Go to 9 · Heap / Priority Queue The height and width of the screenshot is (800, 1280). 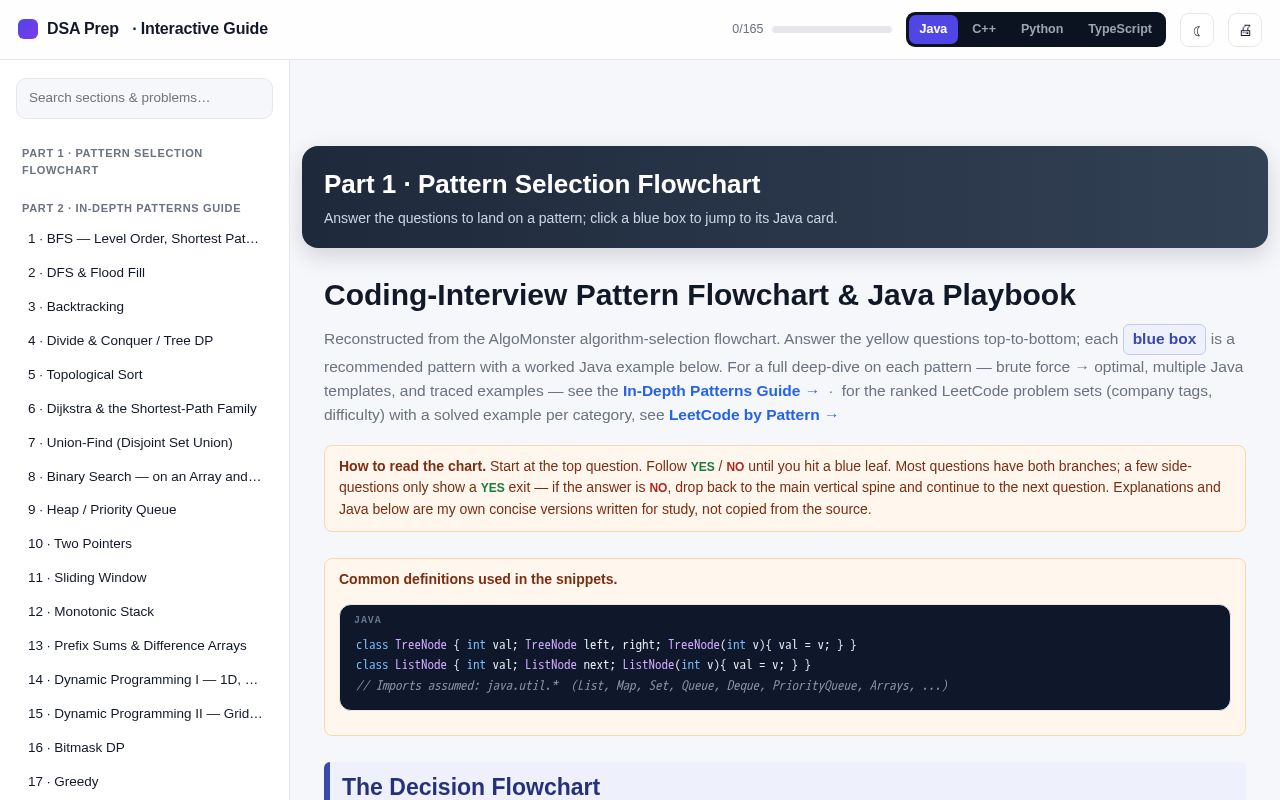point(144,510)
